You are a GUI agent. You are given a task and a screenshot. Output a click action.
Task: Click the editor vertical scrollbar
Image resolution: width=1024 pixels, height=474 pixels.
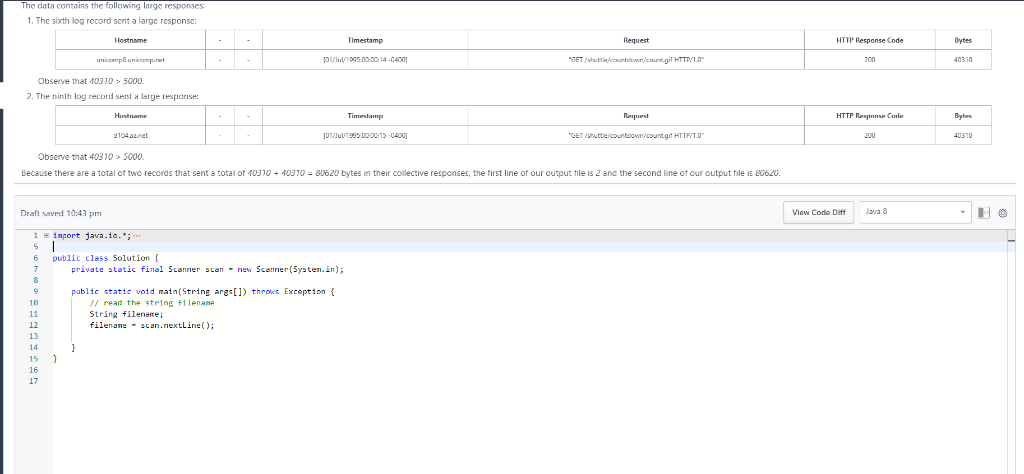(1012, 351)
